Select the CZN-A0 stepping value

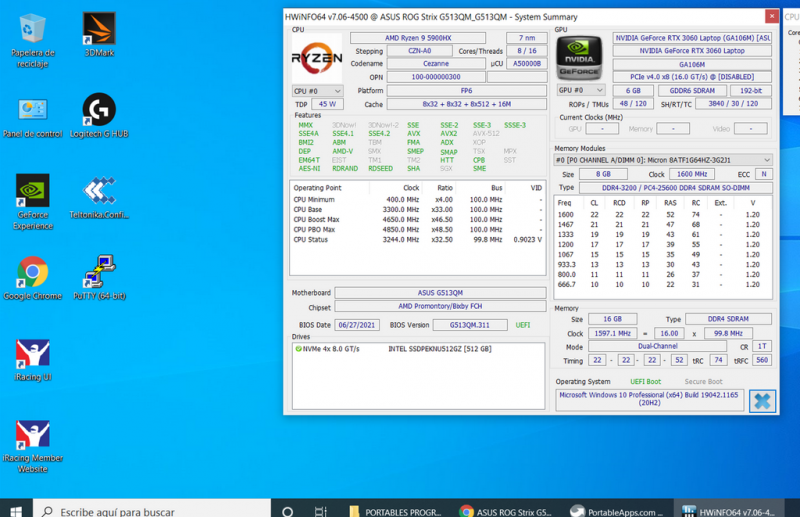pyautogui.click(x=419, y=51)
